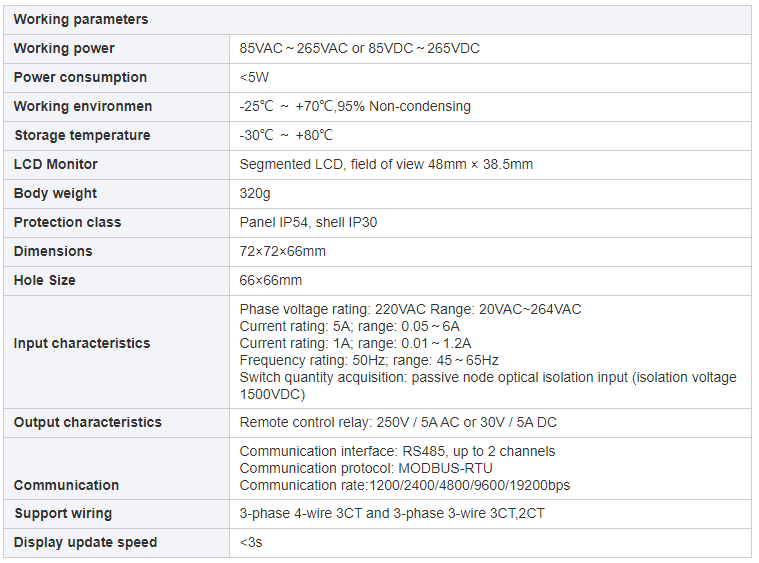Click the Display update speed <3s value

click(x=251, y=542)
